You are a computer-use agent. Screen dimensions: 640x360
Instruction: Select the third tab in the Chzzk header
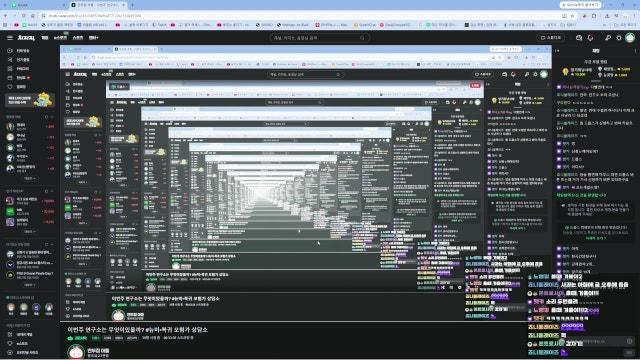(x=78, y=38)
